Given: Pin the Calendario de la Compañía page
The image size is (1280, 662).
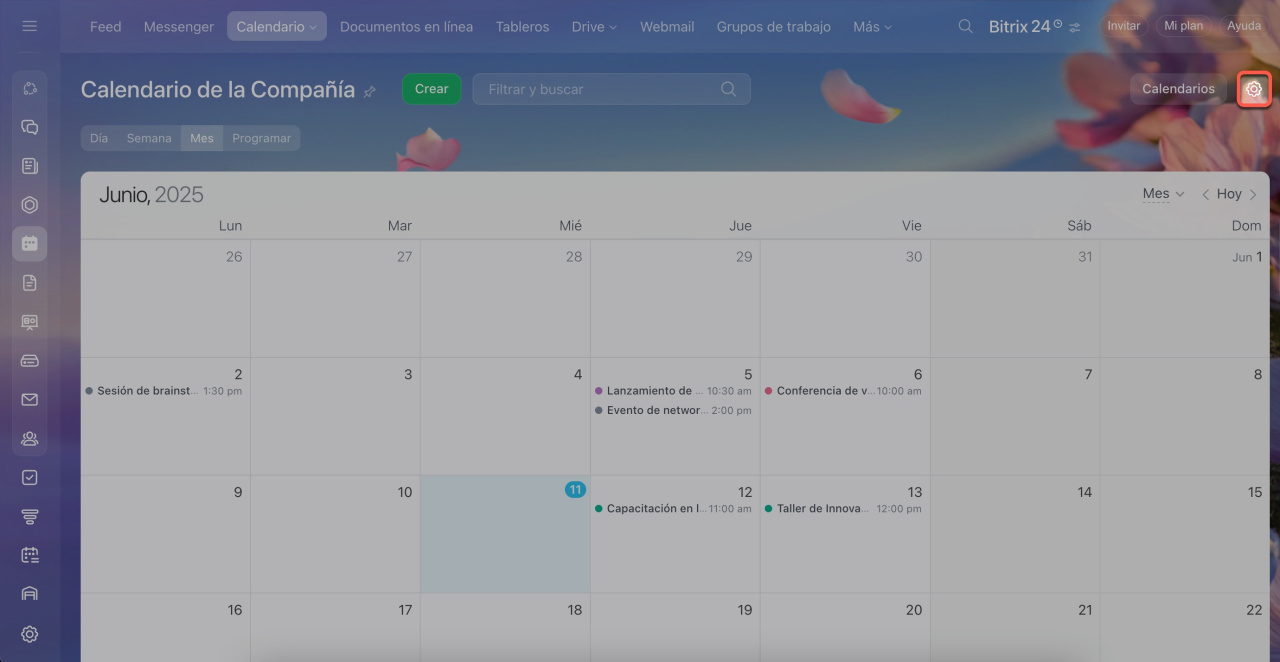Looking at the screenshot, I should [370, 91].
